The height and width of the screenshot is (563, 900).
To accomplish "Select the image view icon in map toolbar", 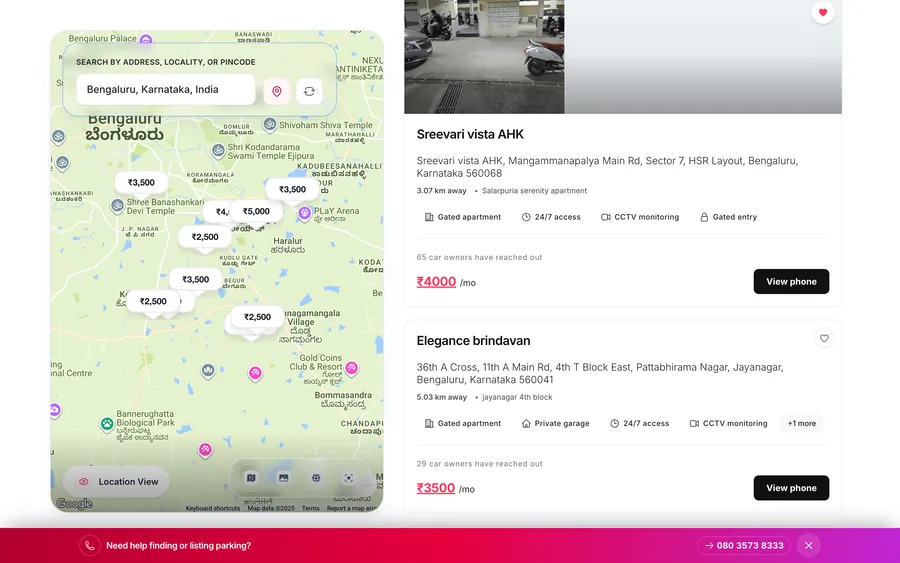I will tap(284, 477).
